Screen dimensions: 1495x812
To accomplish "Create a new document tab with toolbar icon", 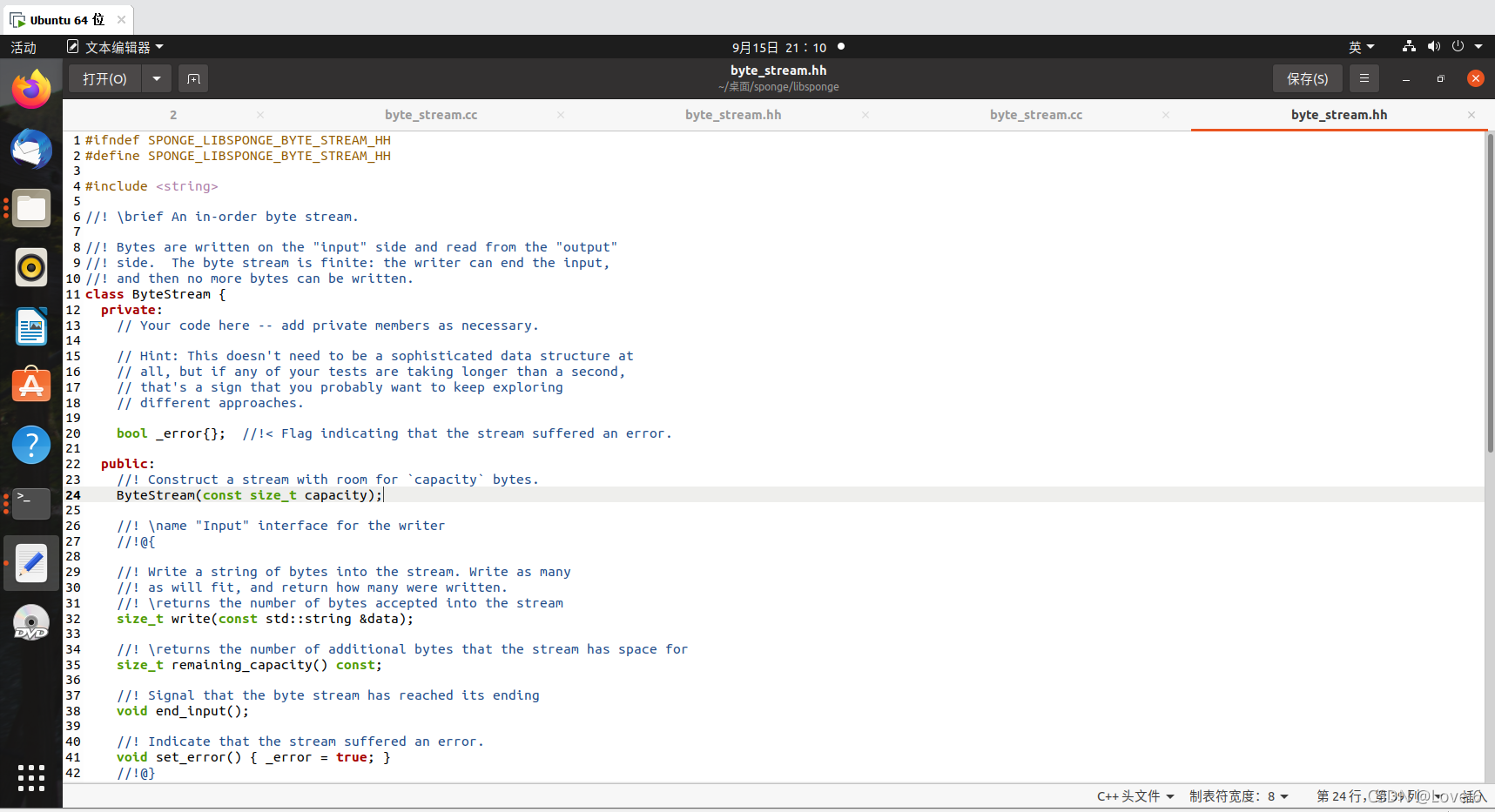I will 193,79.
